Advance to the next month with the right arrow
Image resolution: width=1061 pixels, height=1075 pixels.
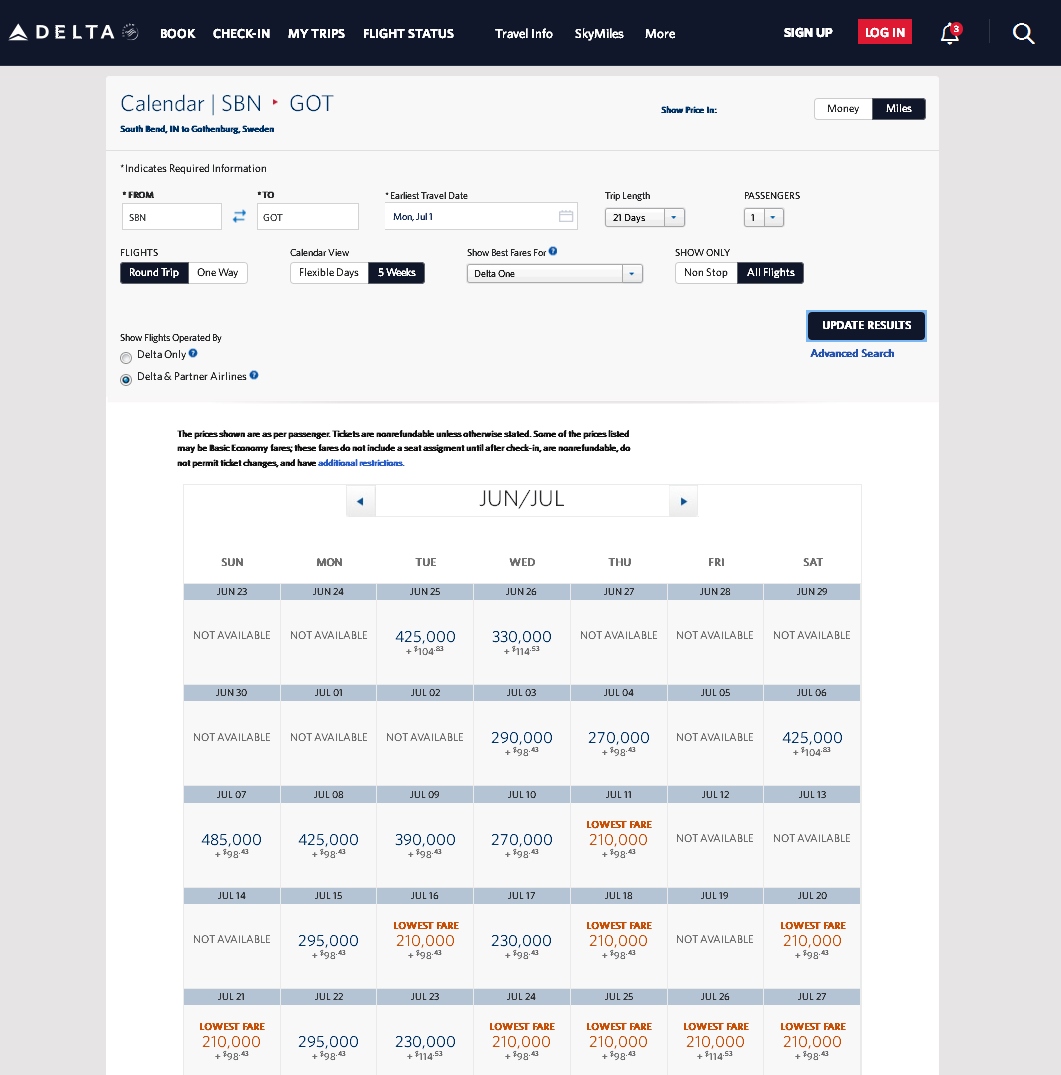[683, 500]
